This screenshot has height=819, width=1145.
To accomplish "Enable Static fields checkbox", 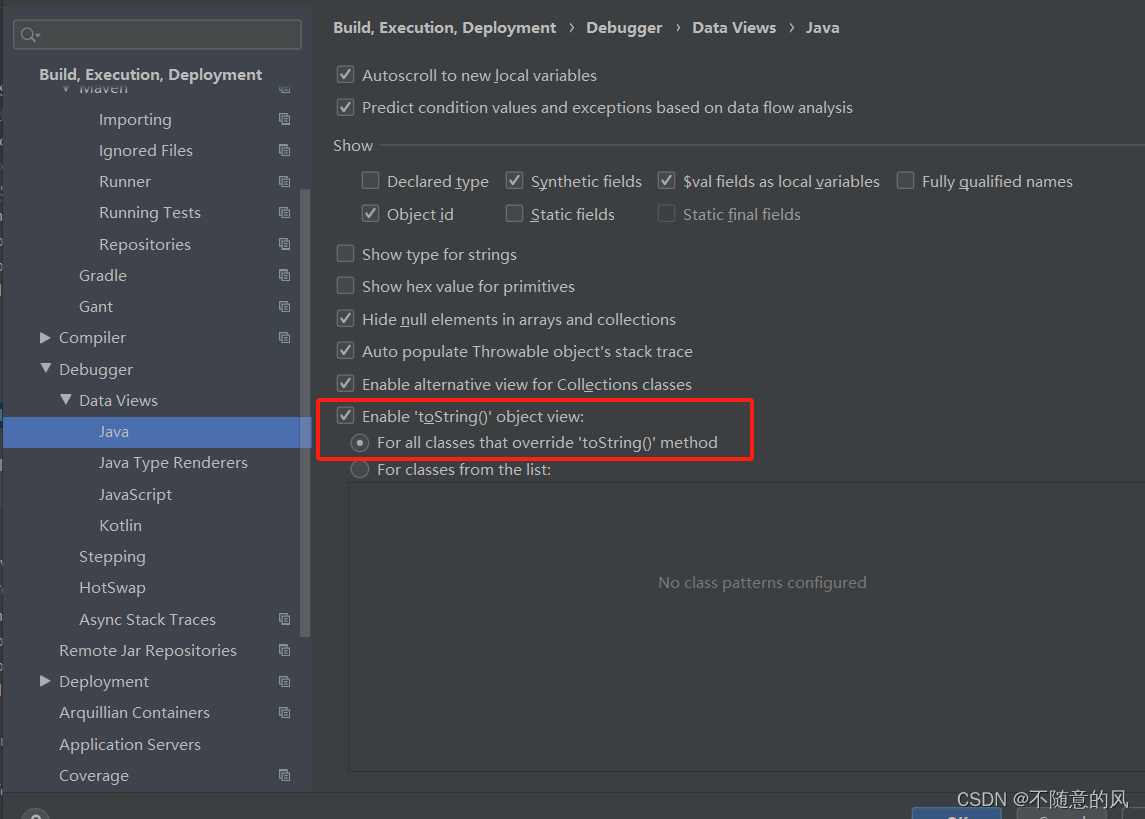I will (514, 213).
